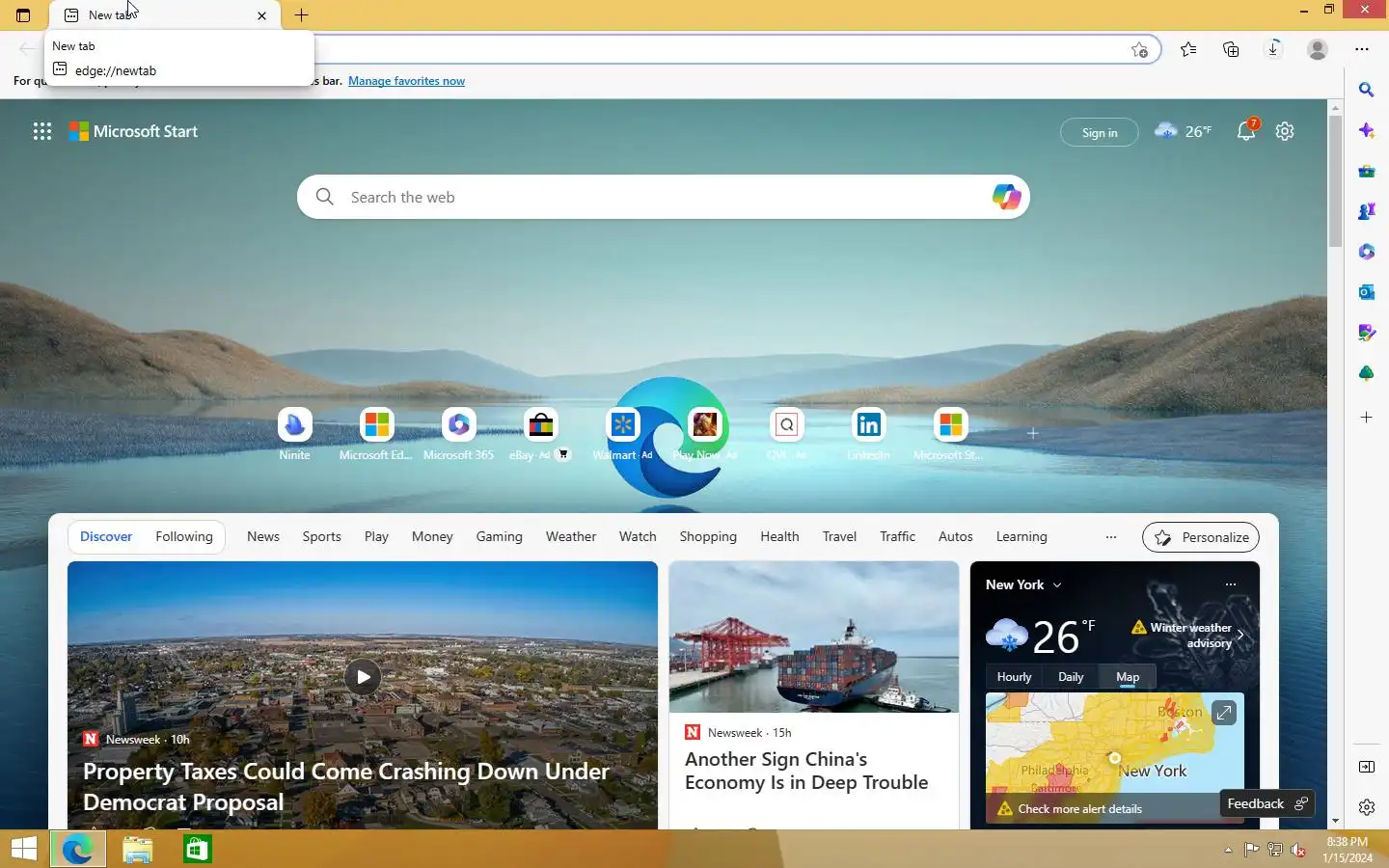This screenshot has height=868, width=1389.
Task: Expand Winter weather advisory chevron
Action: [1240, 636]
